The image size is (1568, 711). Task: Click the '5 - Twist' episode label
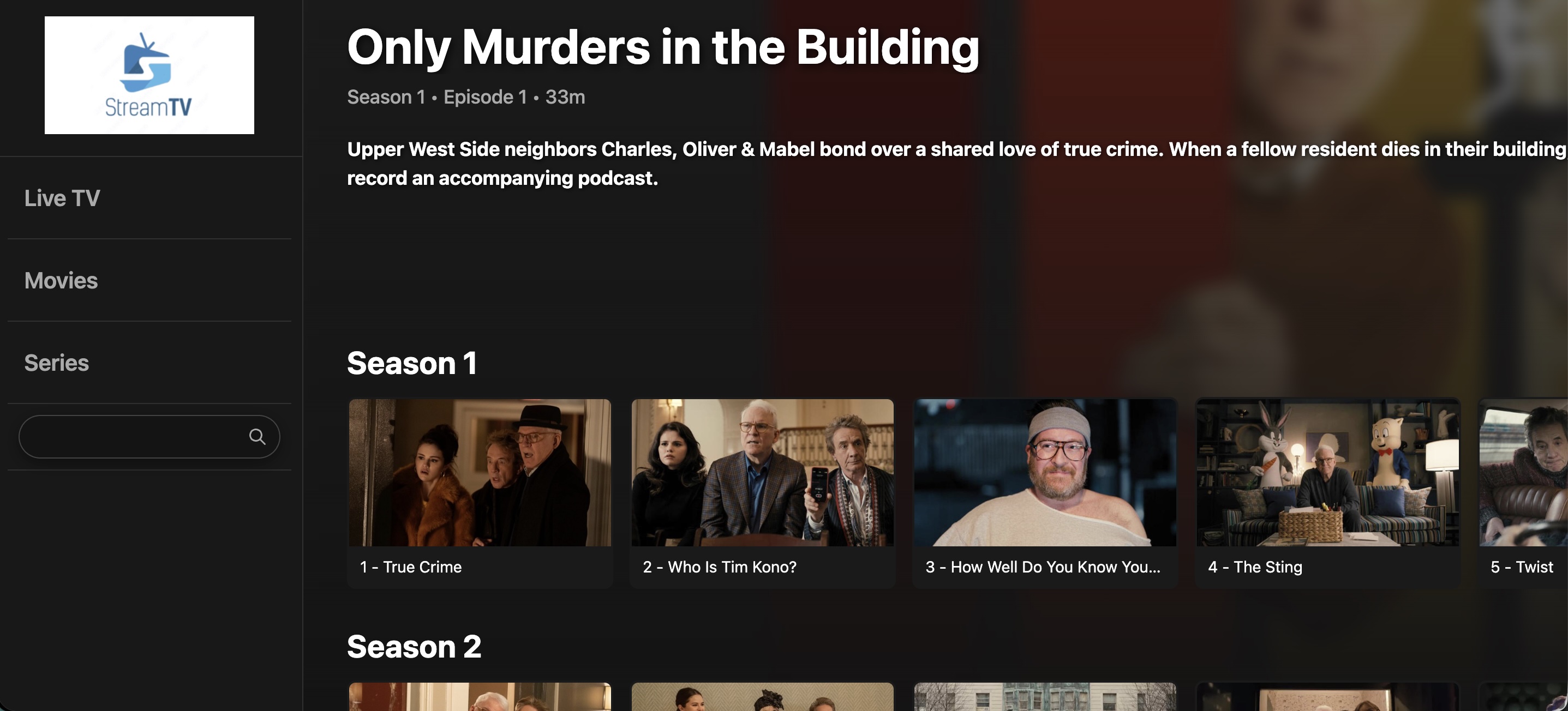(1522, 567)
